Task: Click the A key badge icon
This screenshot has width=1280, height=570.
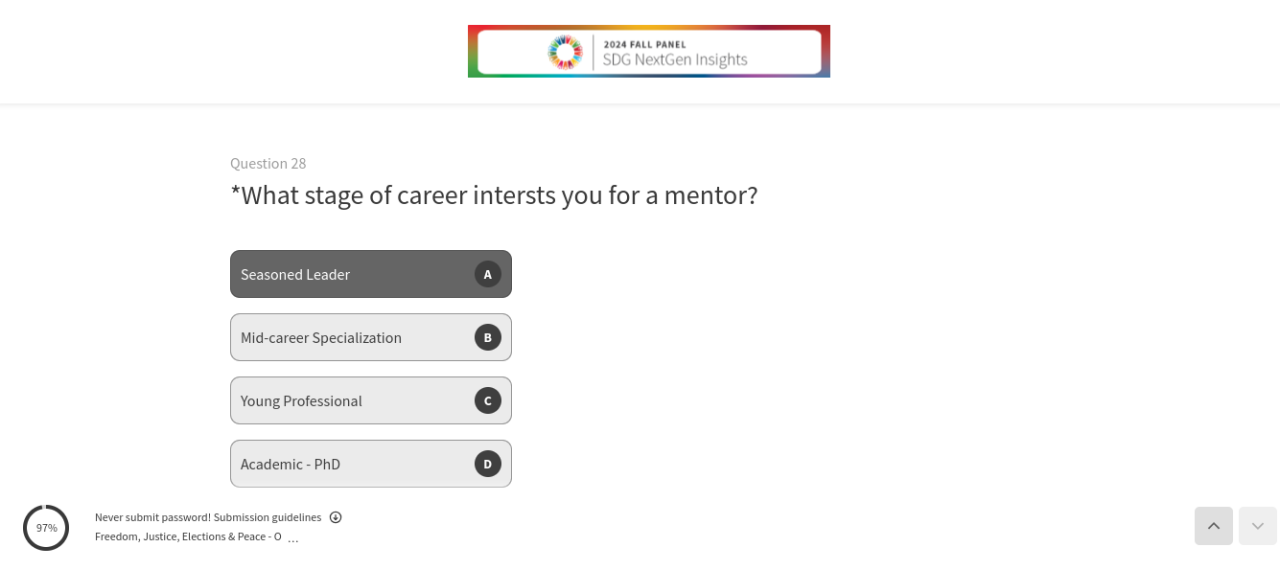Action: (487, 274)
